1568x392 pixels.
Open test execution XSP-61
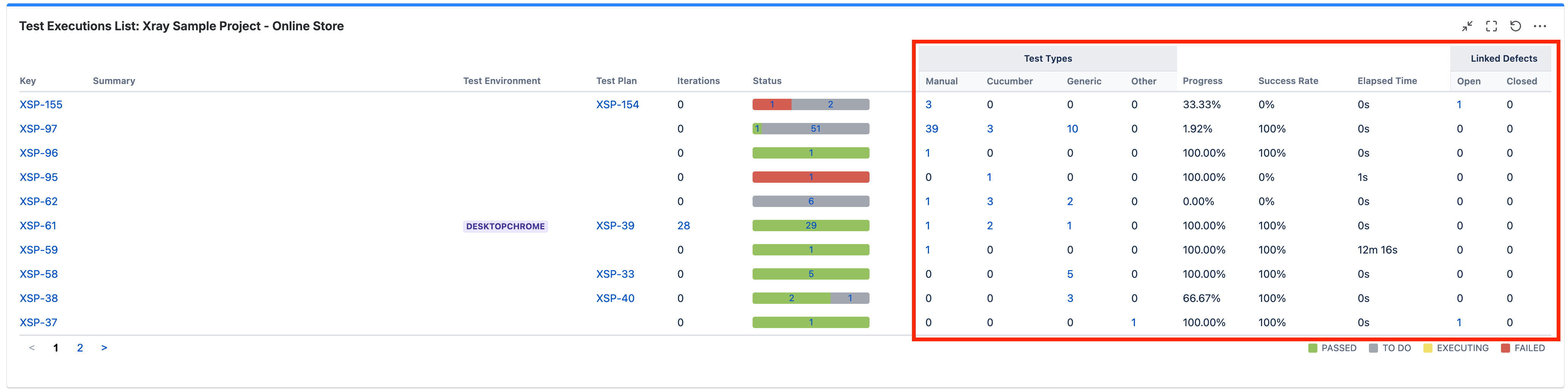tap(38, 226)
